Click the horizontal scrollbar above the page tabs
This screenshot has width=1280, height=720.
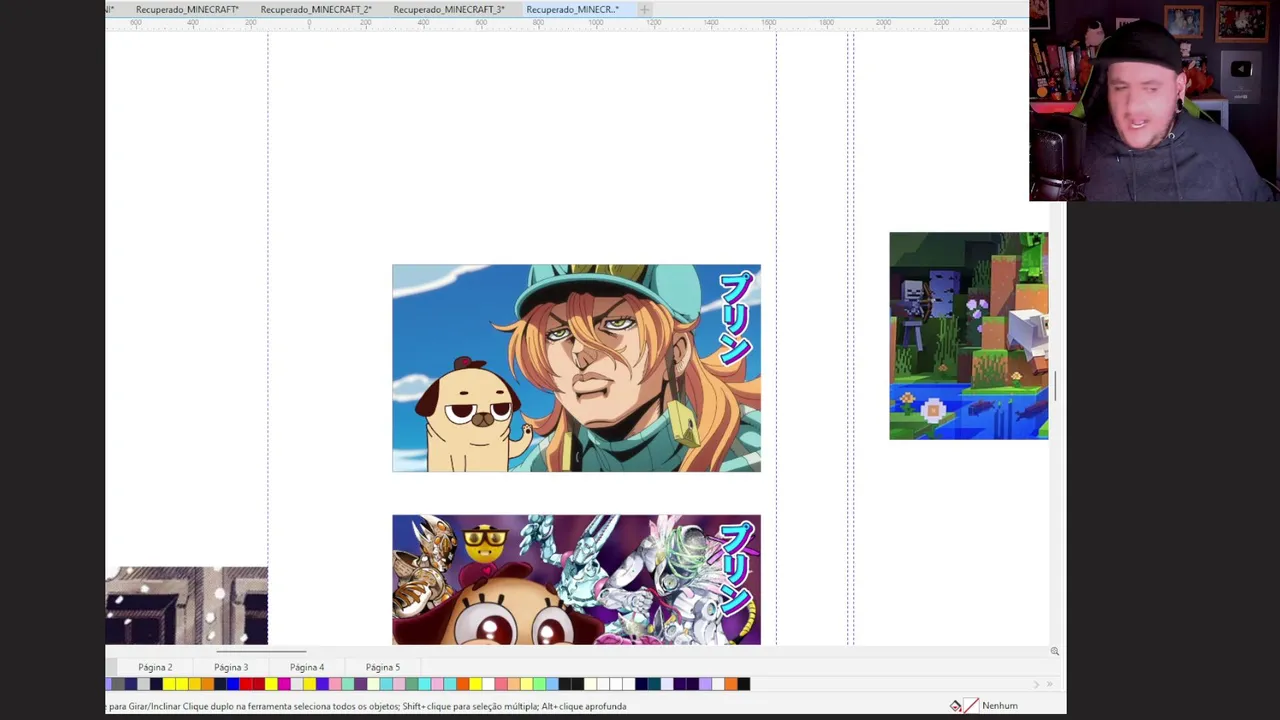tap(262, 652)
